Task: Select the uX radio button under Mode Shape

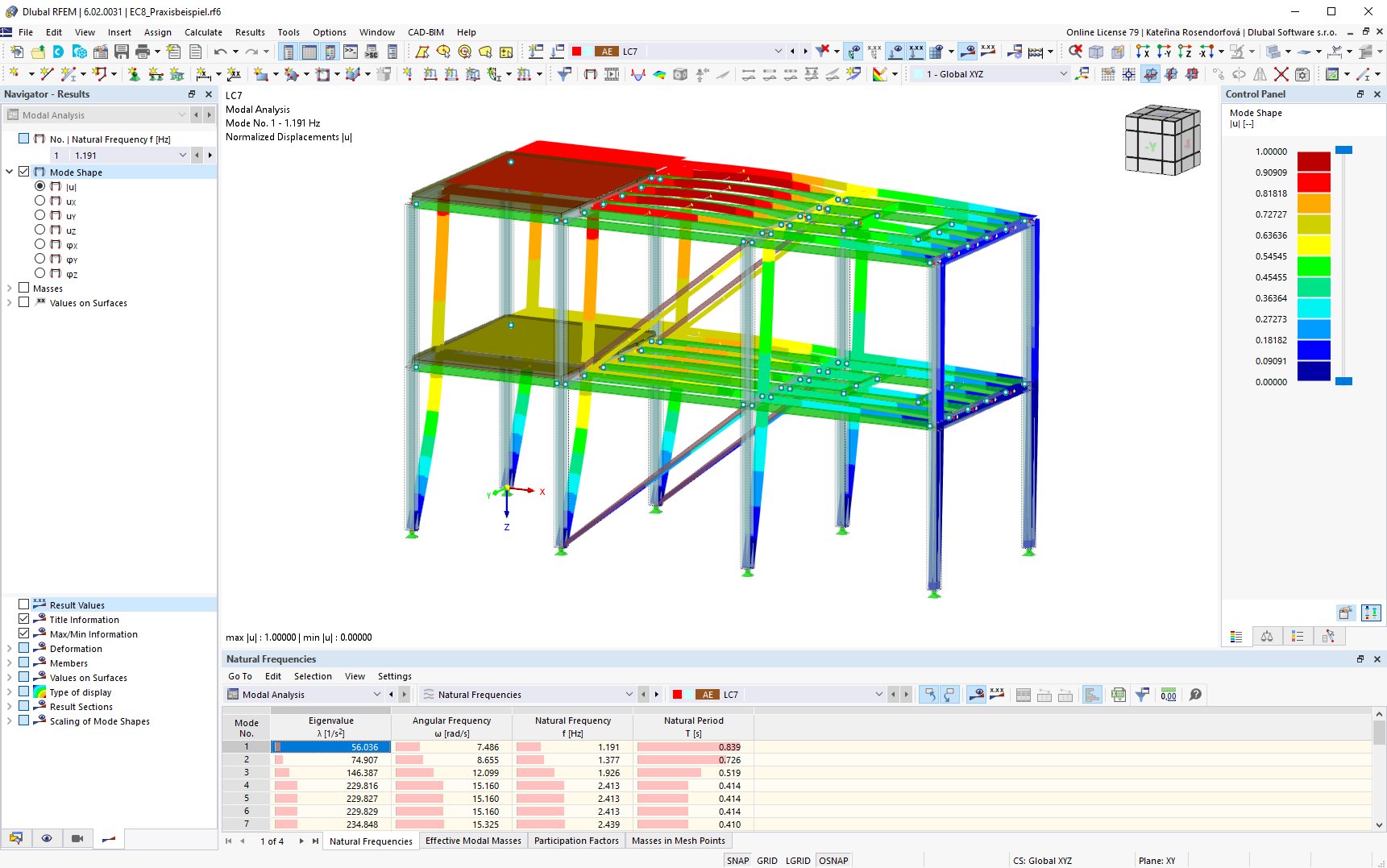Action: click(x=39, y=200)
